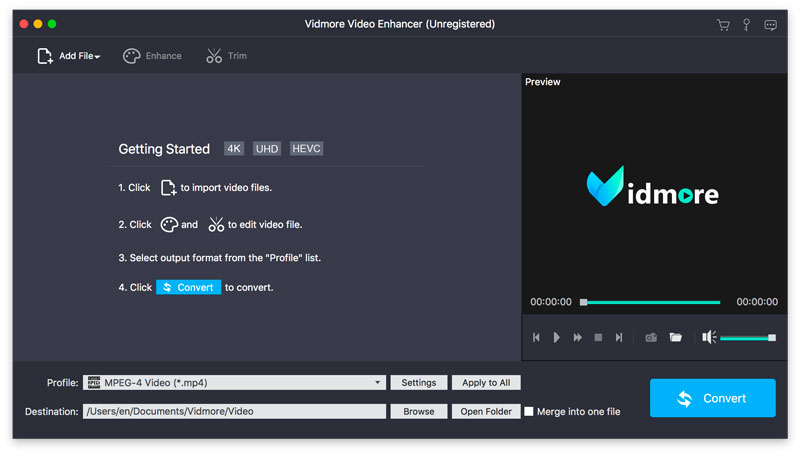Click the MPEG-4 profile format icon
This screenshot has height=454, width=800.
(94, 383)
